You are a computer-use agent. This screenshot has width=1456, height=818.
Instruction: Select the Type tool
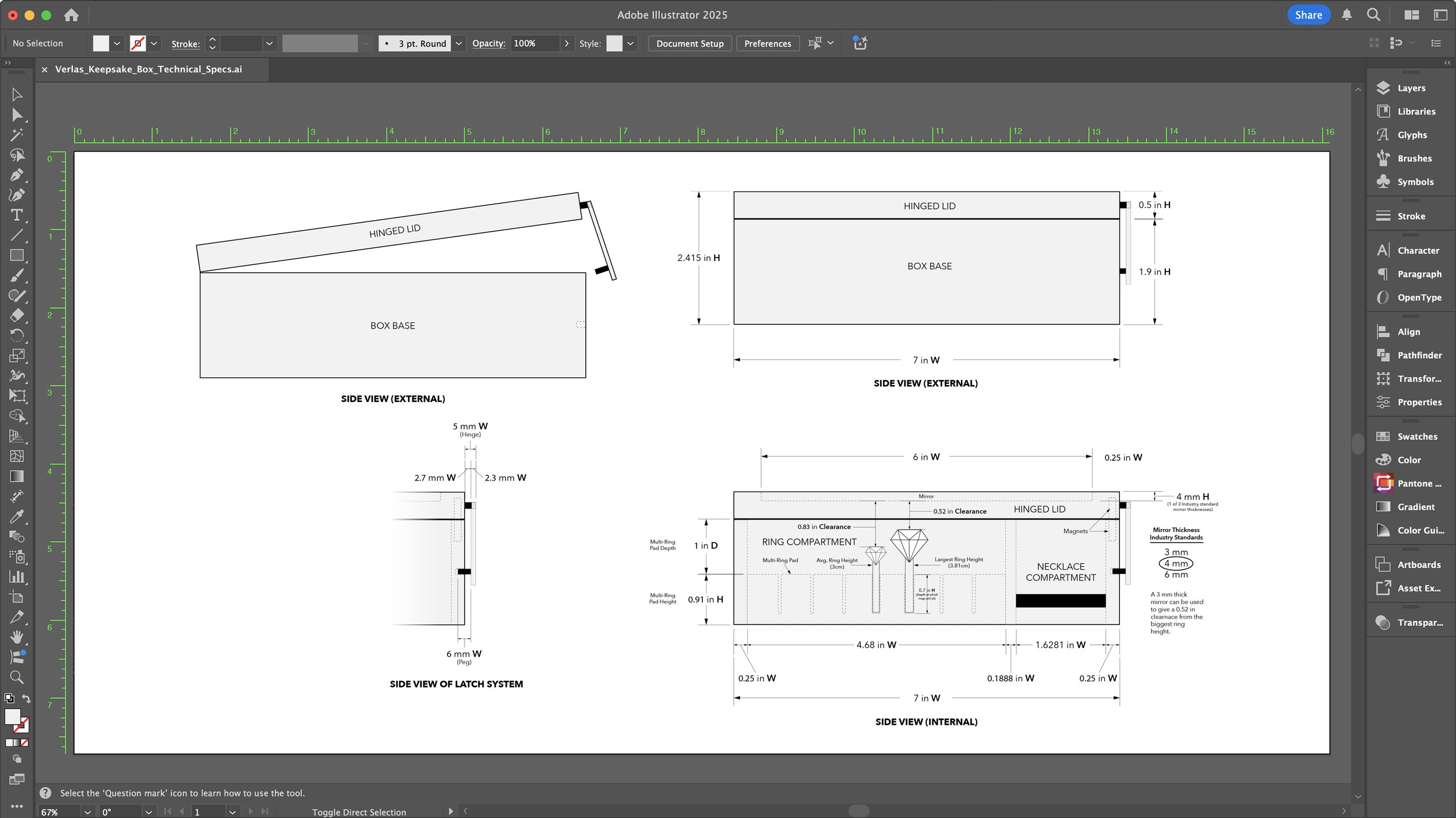(x=17, y=215)
